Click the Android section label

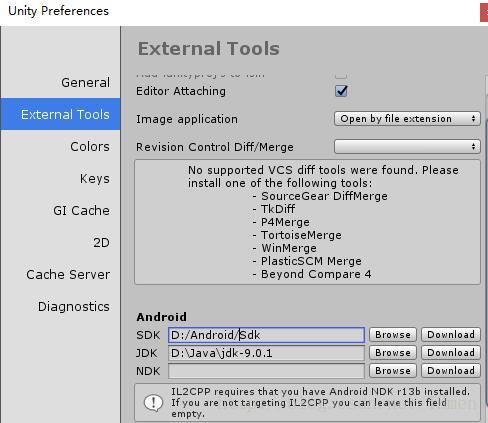pos(161,317)
